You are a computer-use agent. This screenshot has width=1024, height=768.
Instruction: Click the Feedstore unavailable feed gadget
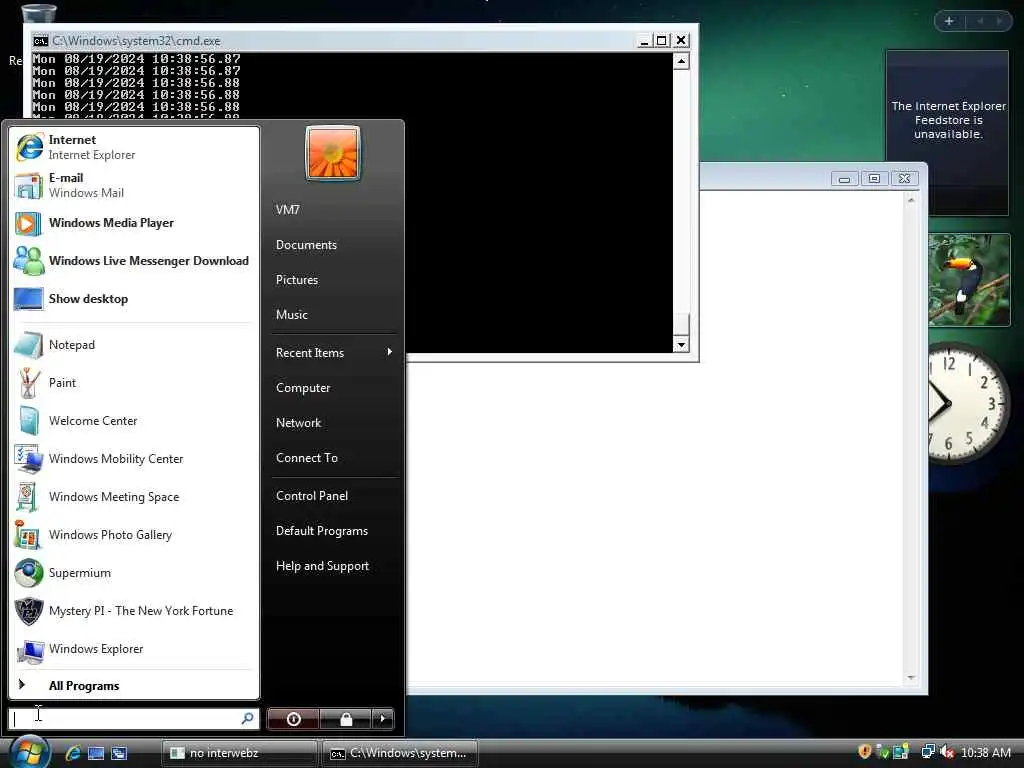(x=947, y=133)
